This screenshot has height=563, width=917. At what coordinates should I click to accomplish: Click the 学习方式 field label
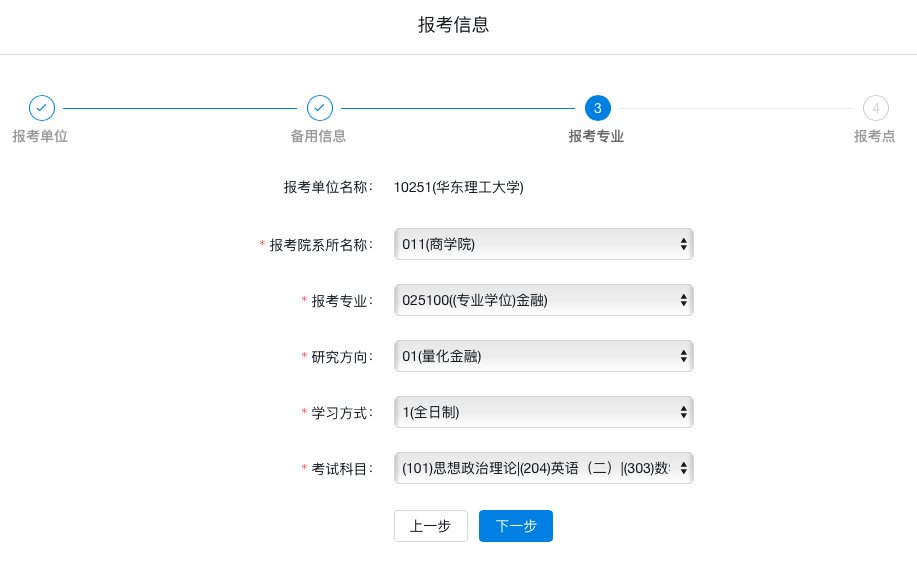pos(342,413)
